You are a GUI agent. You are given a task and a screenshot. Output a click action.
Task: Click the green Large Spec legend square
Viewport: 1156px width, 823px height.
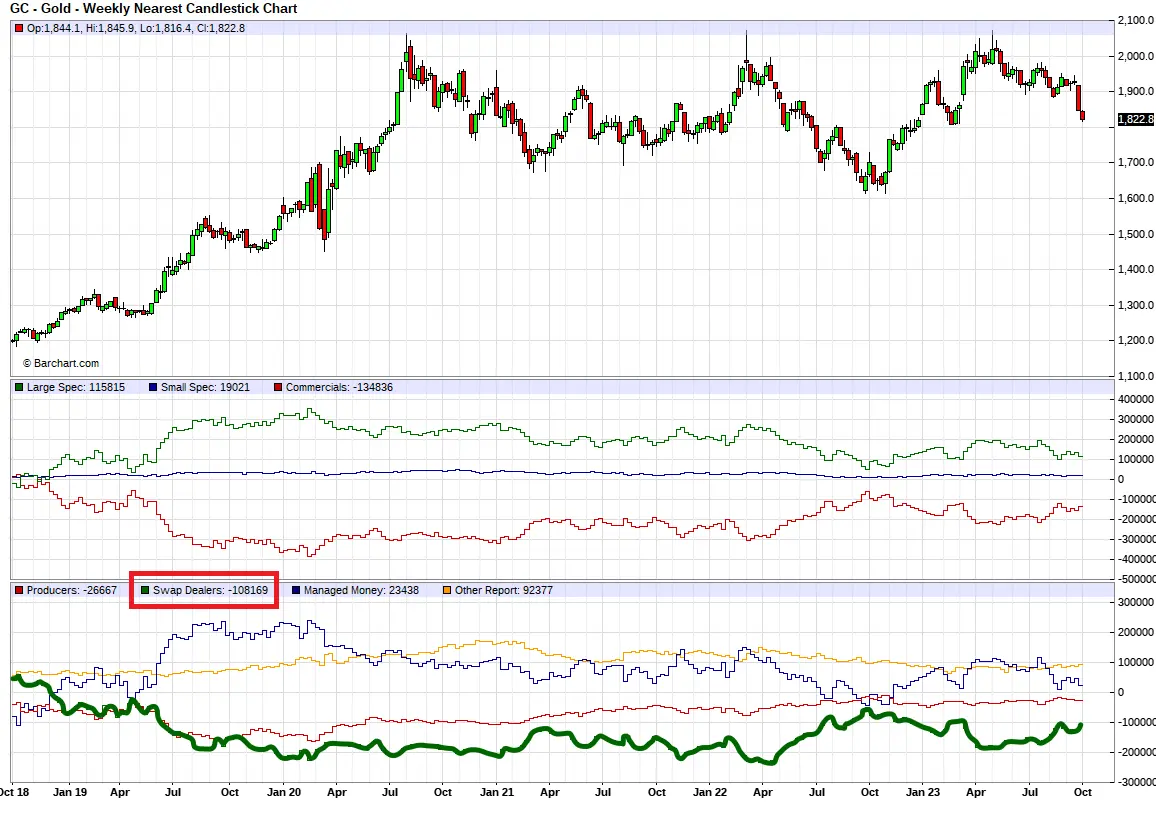(19, 387)
